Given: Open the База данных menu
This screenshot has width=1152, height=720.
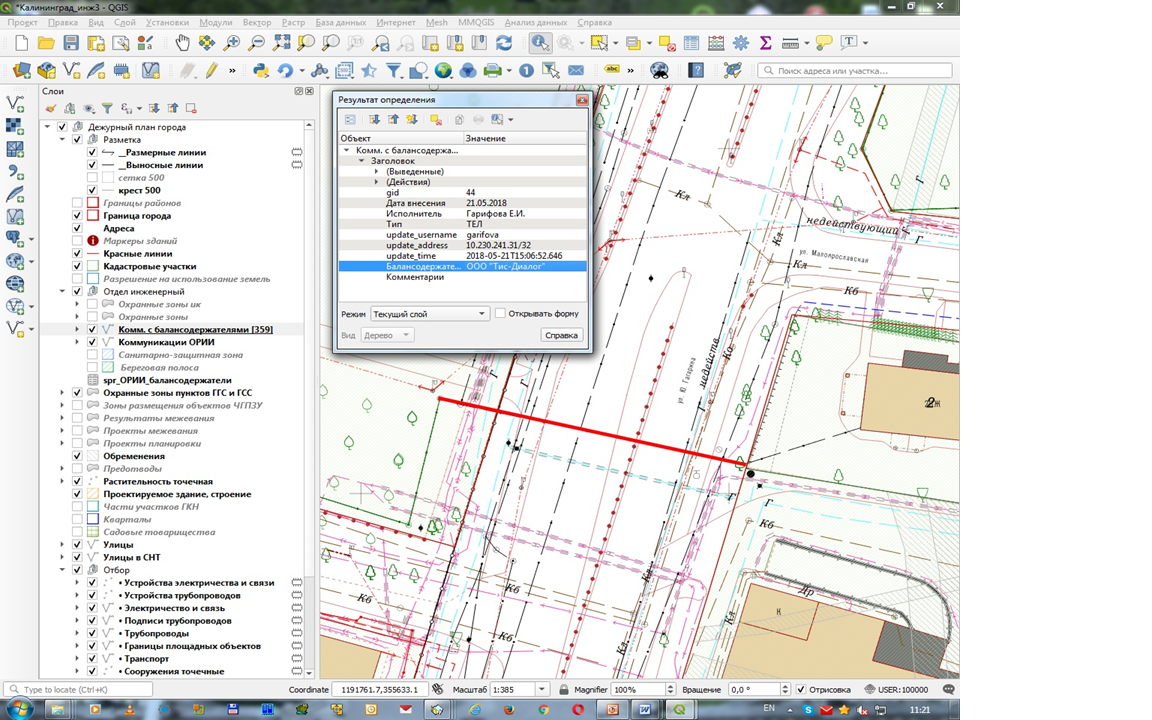Looking at the screenshot, I should click(339, 22).
